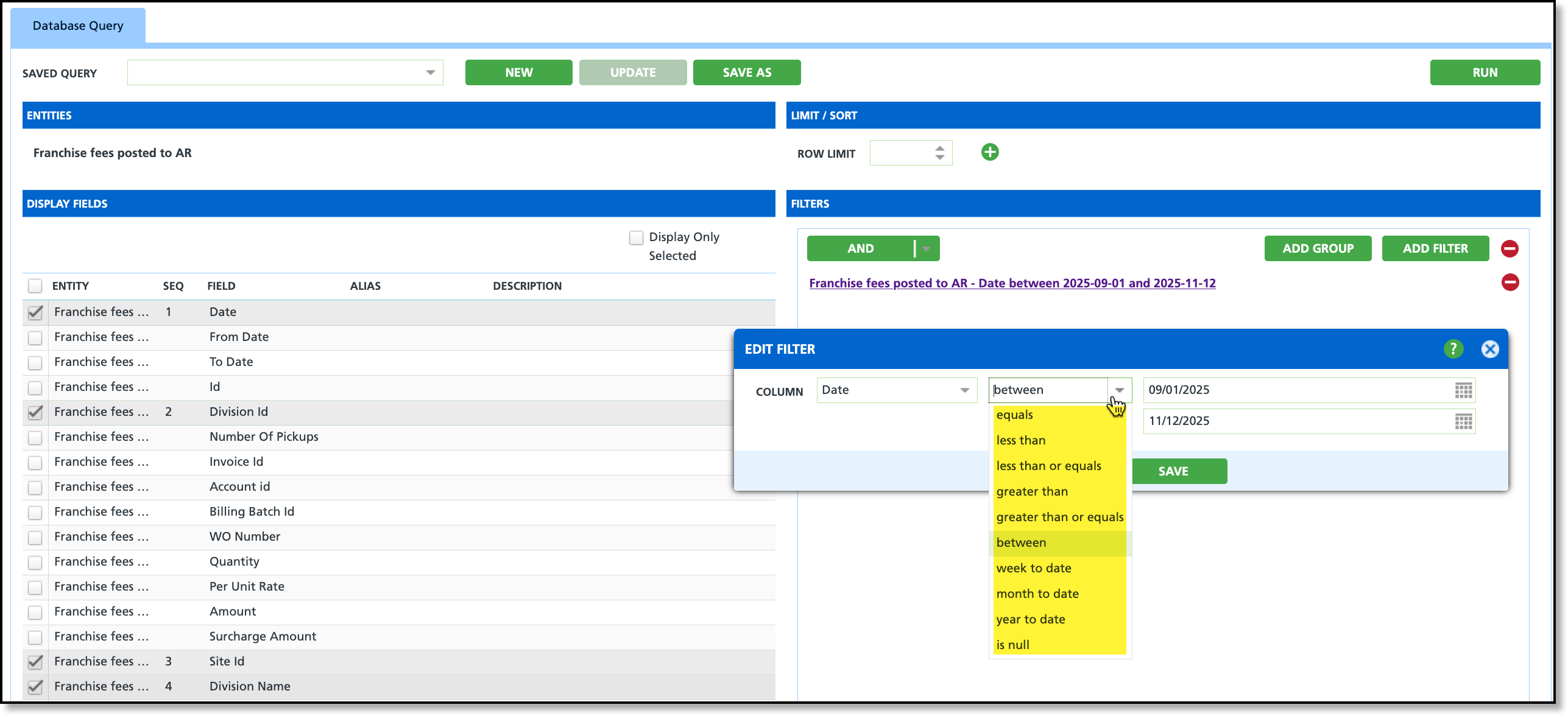The height and width of the screenshot is (716, 1568).
Task: Remove the Franchise fees date filter row
Action: tap(1510, 283)
